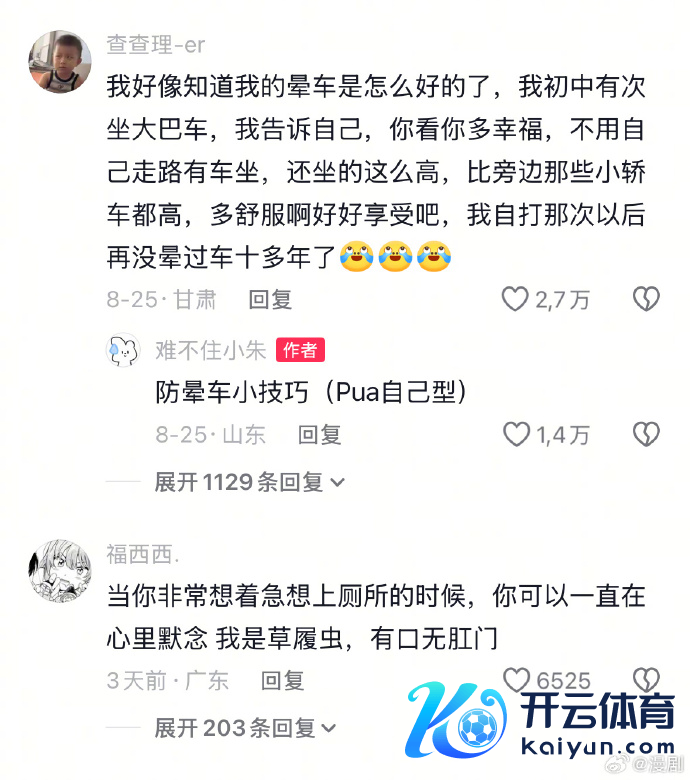Click the chevron next to 展开1129条回复
The height and width of the screenshot is (780, 690).
(338, 483)
